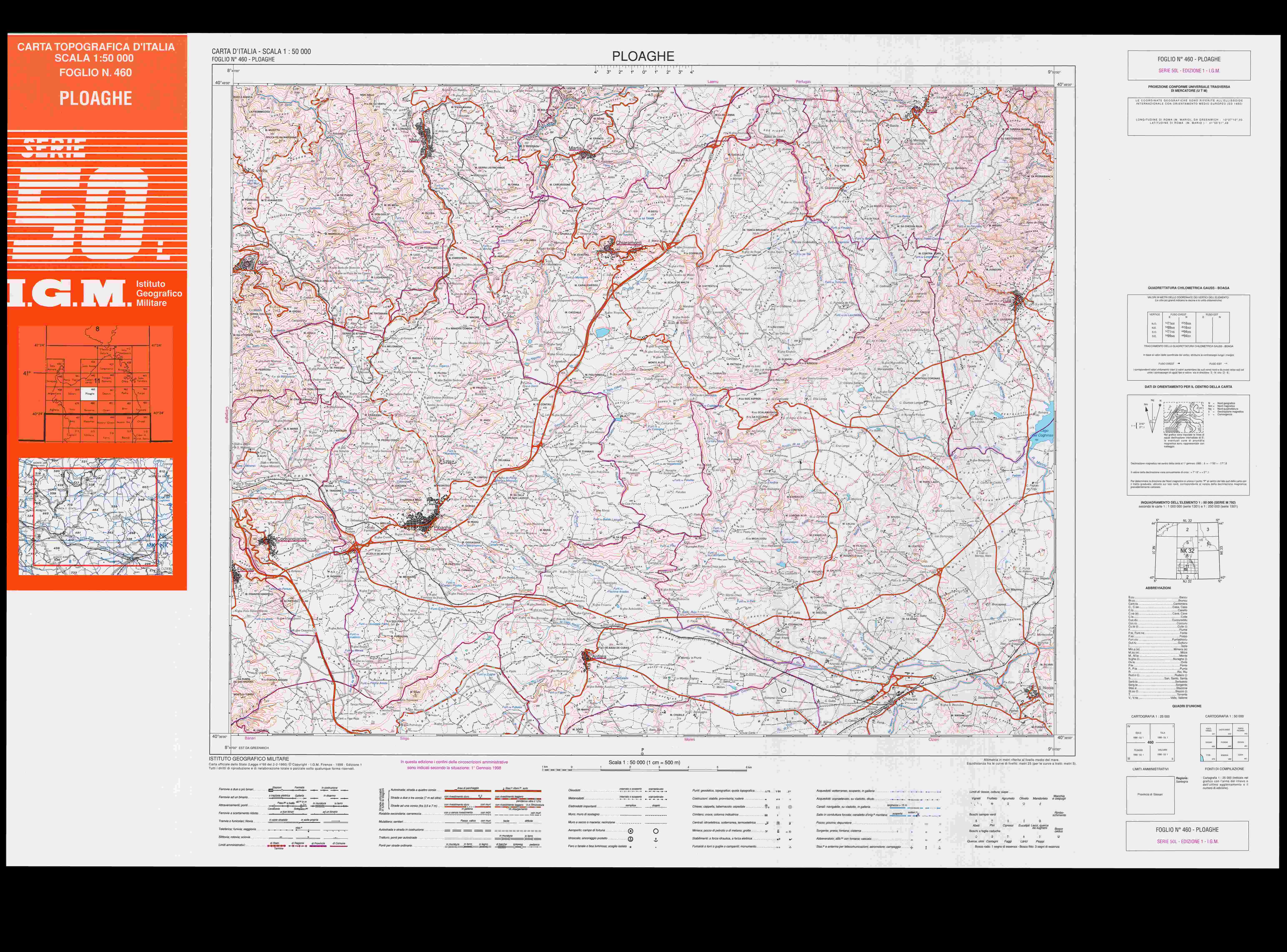The image size is (1287, 952).
Task: Click 'FOGLIO N. 460' on the orange cover
Action: pyautogui.click(x=96, y=73)
